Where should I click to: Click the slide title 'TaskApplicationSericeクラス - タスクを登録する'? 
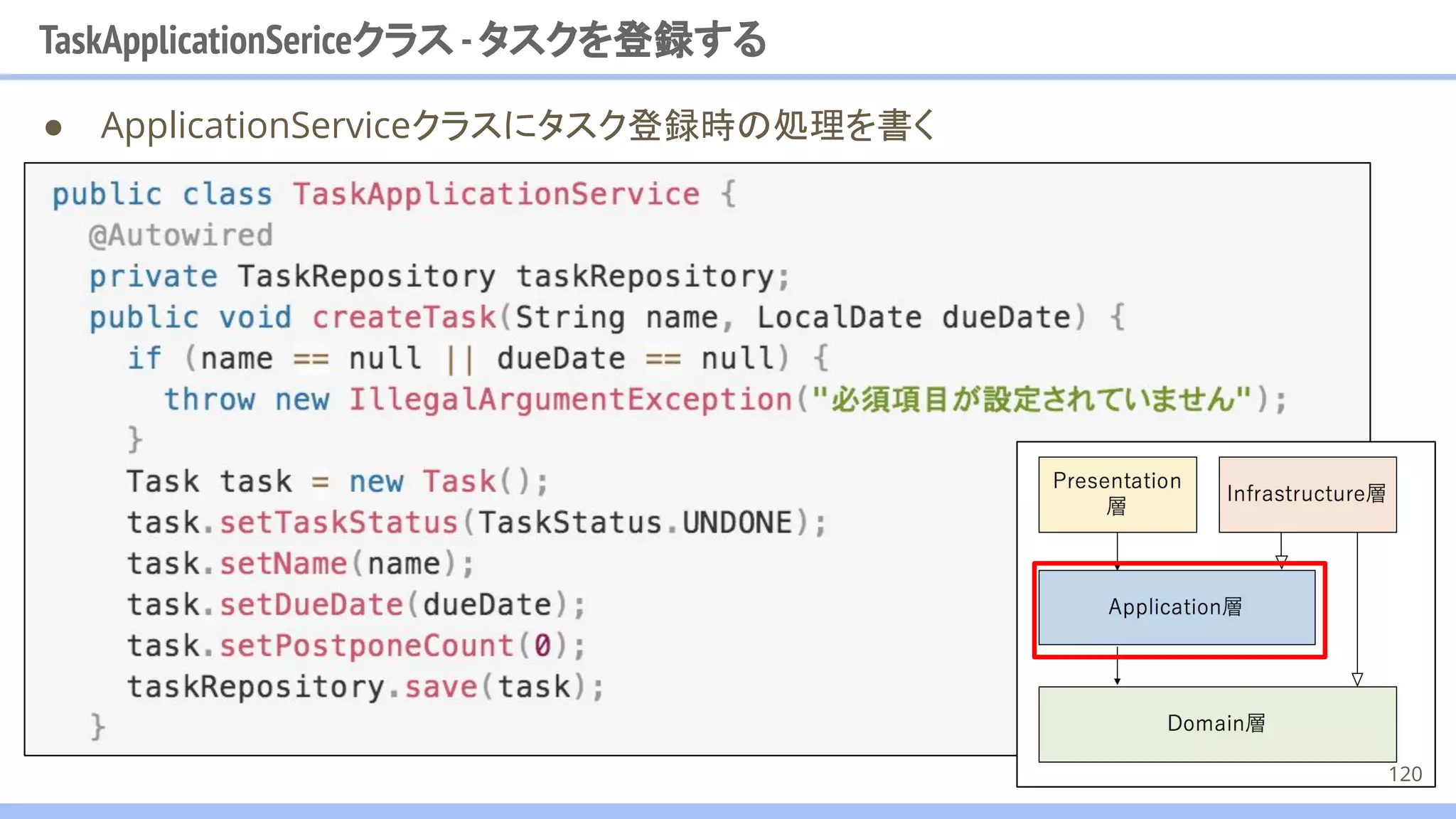coord(402,40)
